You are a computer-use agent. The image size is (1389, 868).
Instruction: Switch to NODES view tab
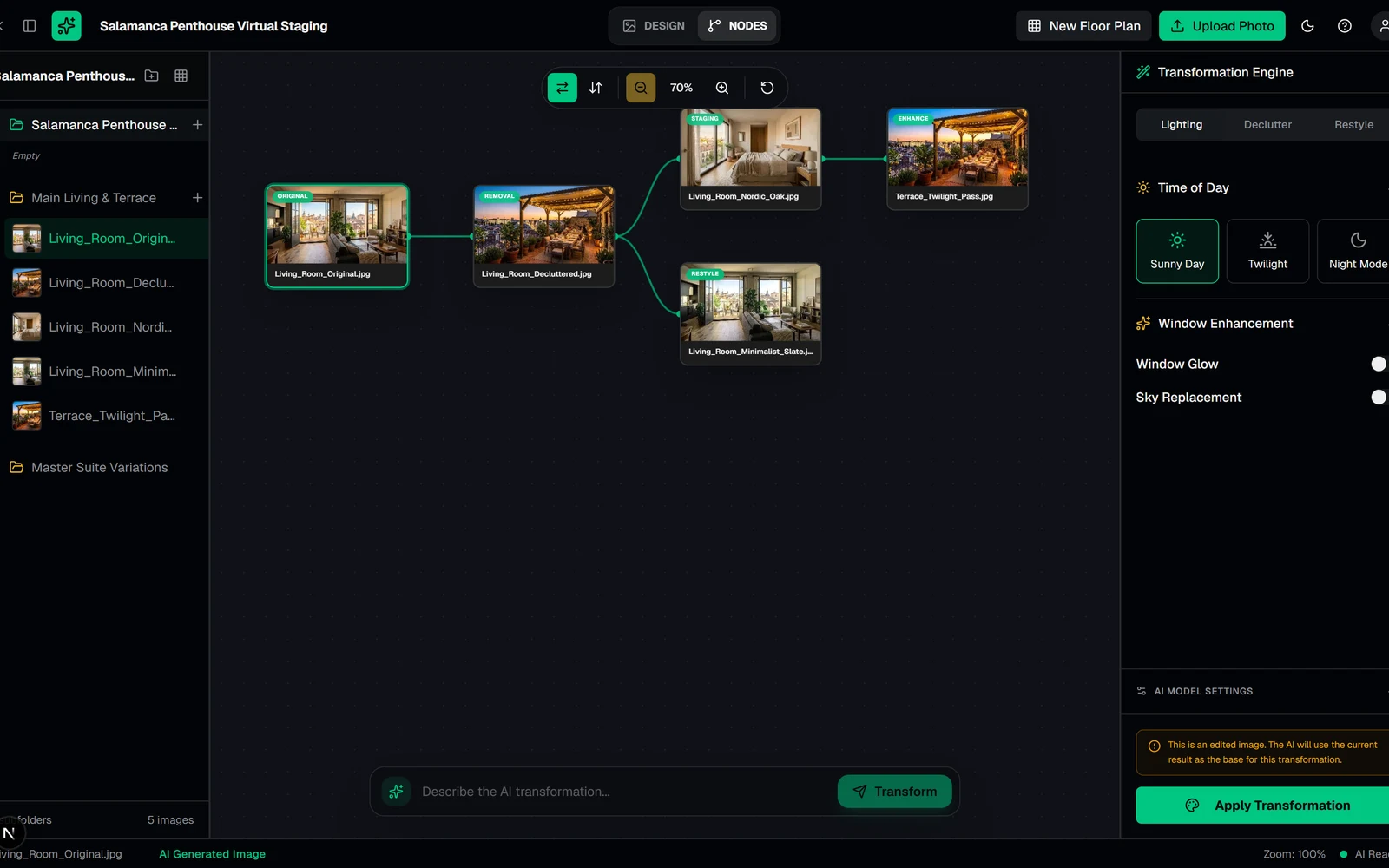(x=737, y=26)
